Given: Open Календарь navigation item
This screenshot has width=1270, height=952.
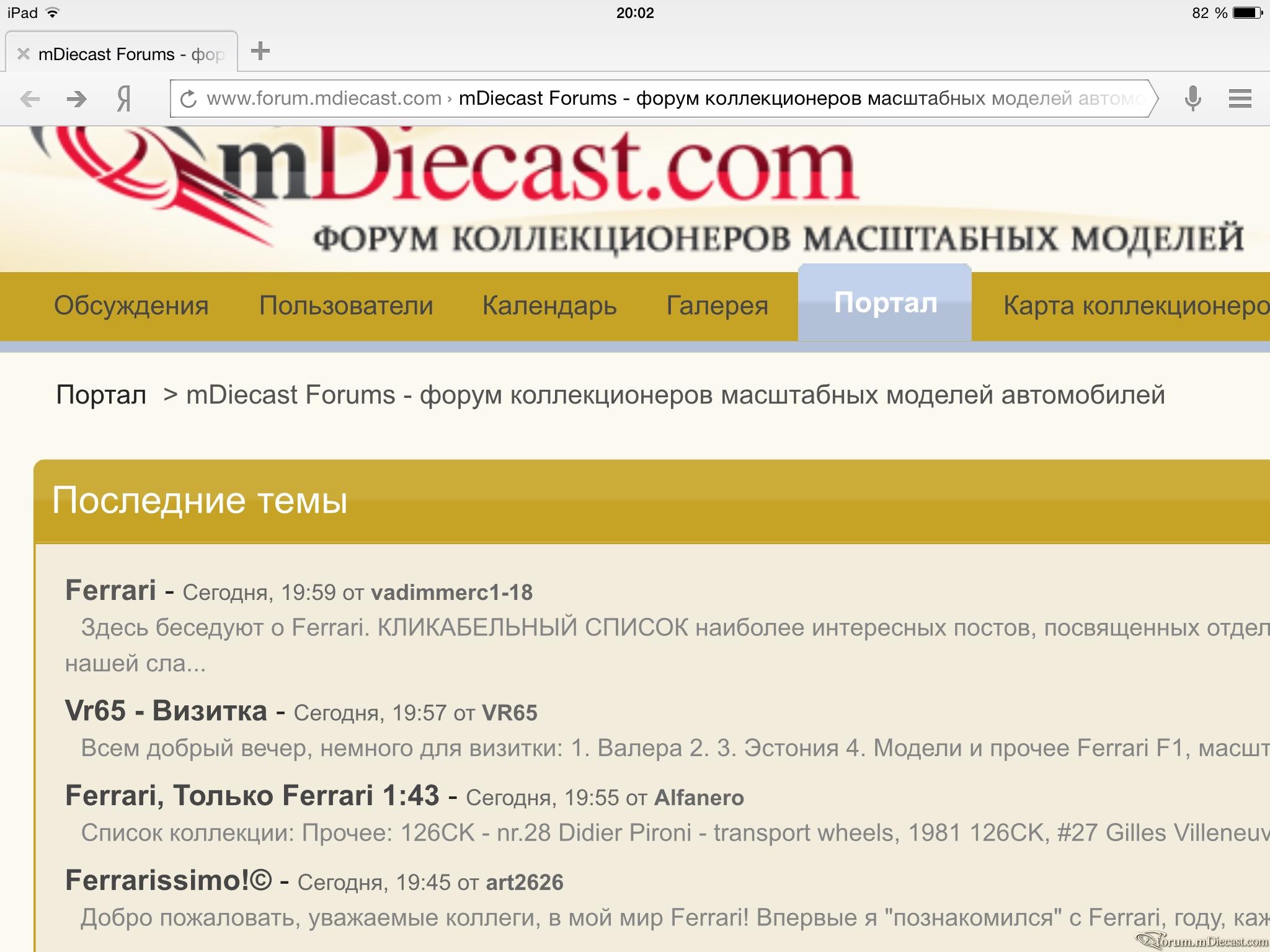Looking at the screenshot, I should [549, 306].
